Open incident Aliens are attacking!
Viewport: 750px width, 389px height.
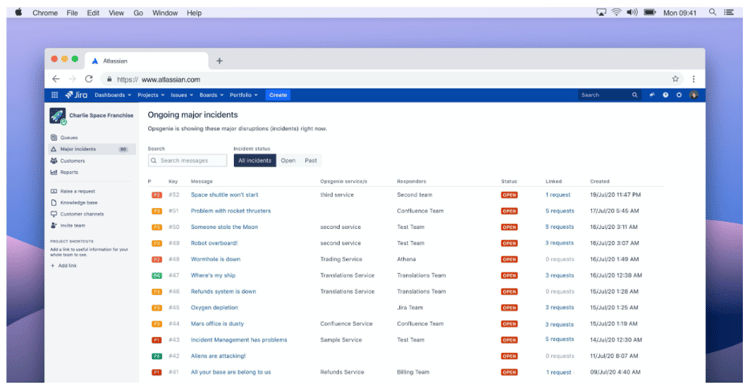[x=218, y=356]
